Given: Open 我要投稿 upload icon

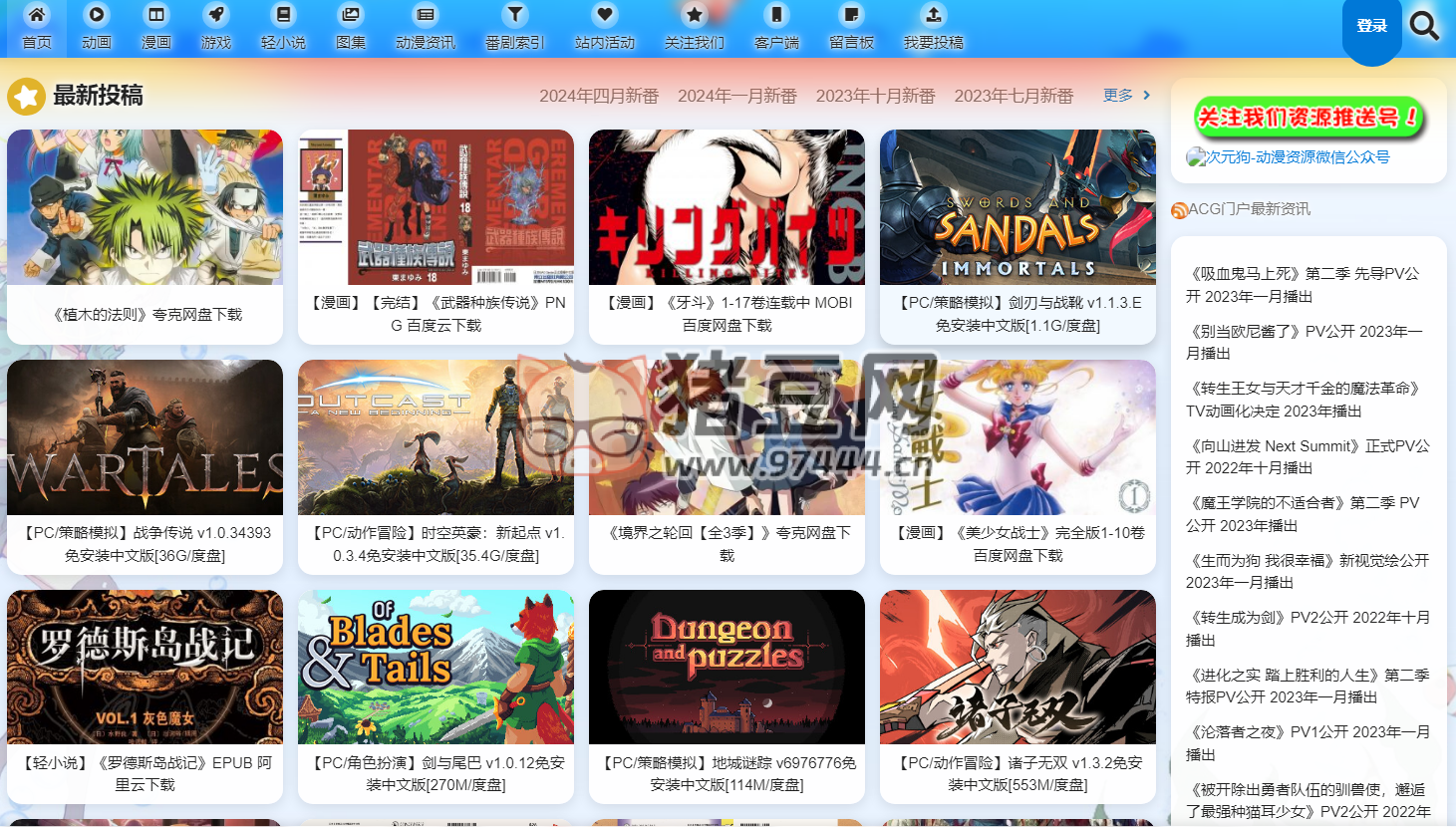Looking at the screenshot, I should click(934, 15).
